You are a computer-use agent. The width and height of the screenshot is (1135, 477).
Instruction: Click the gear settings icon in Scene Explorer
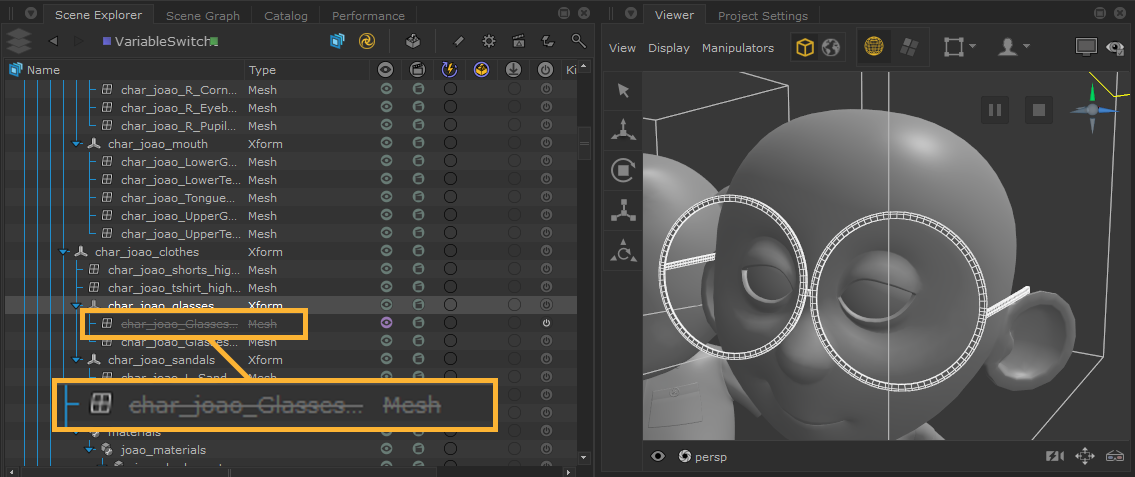point(489,41)
